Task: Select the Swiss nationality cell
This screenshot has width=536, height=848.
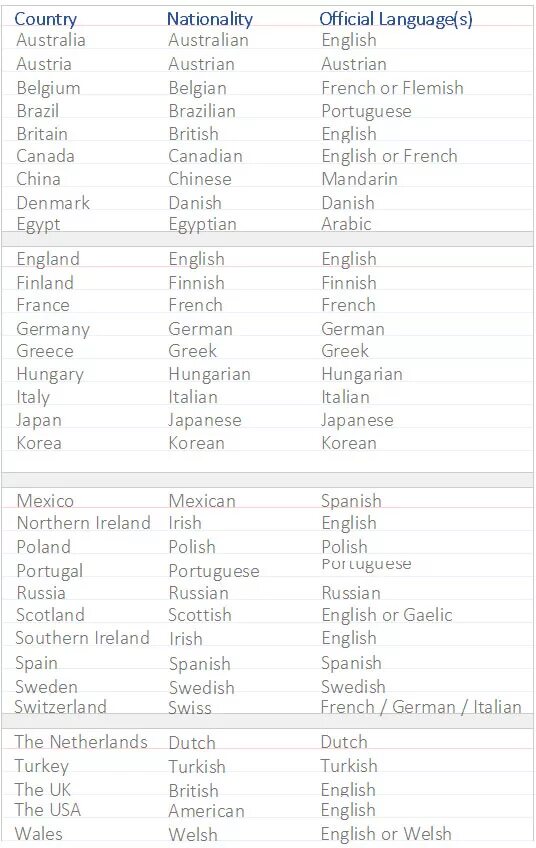Action: click(190, 708)
